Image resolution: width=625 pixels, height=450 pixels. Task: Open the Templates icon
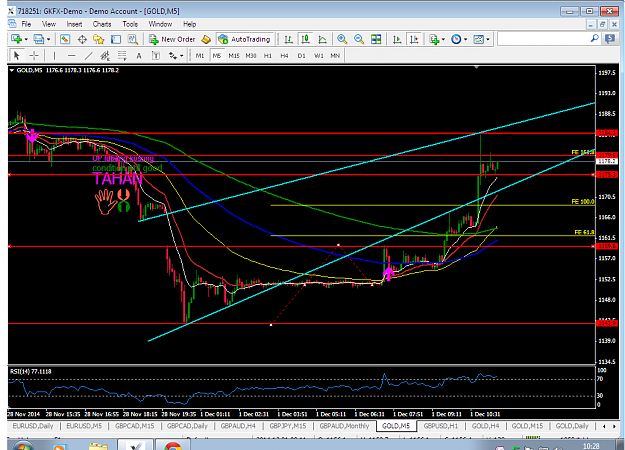(478, 39)
